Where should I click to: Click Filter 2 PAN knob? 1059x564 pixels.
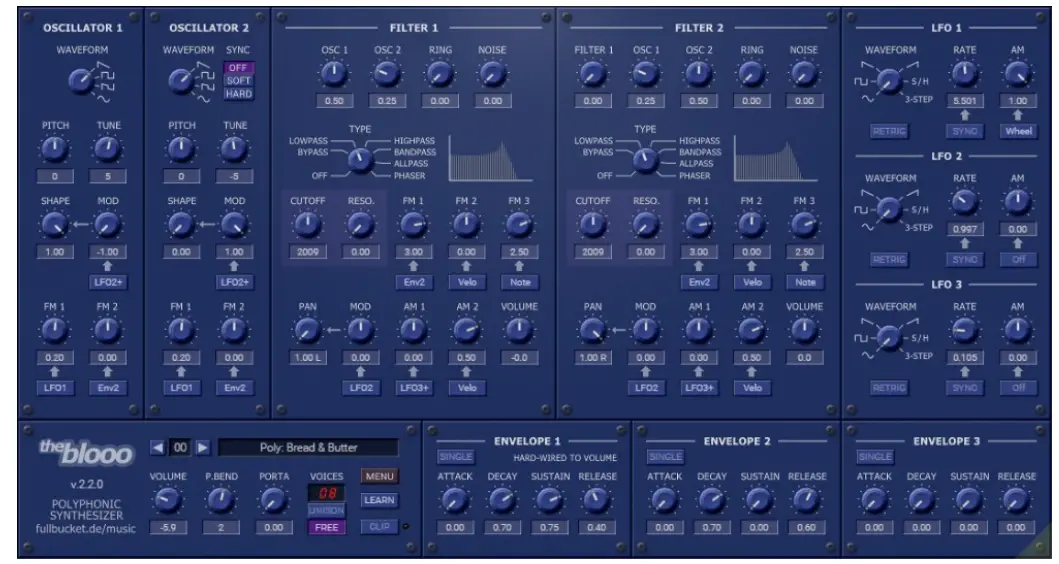(592, 330)
